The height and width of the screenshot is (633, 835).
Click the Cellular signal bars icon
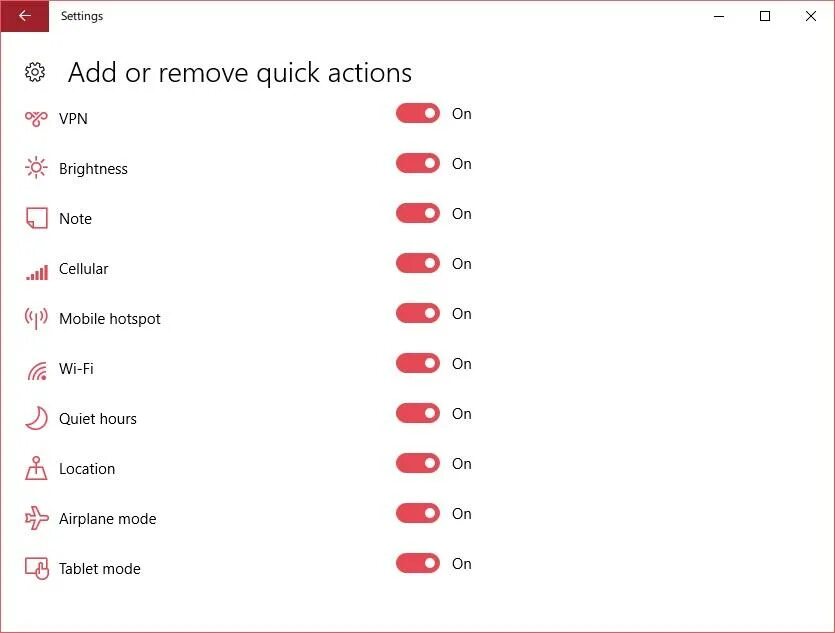click(37, 269)
